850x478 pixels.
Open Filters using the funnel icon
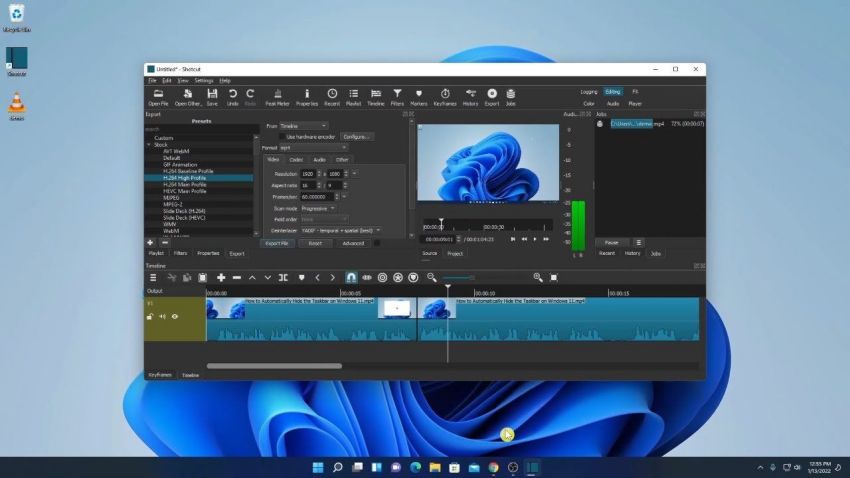click(x=397, y=97)
